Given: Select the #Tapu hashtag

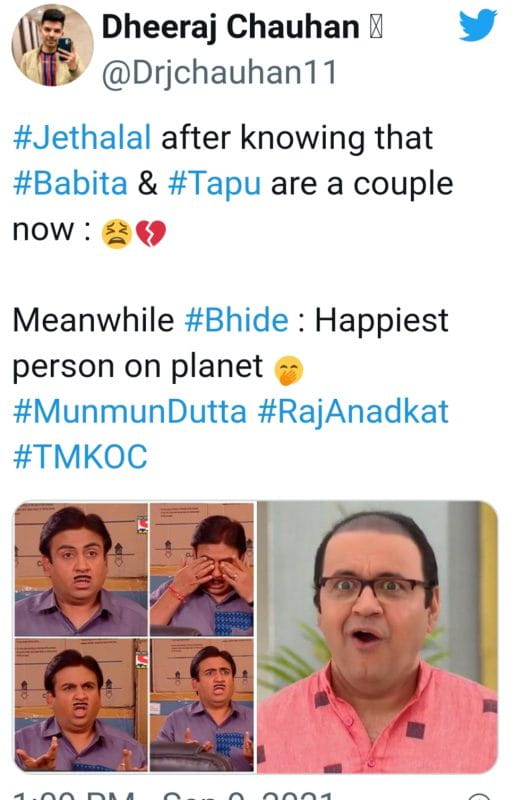Looking at the screenshot, I should tap(215, 184).
